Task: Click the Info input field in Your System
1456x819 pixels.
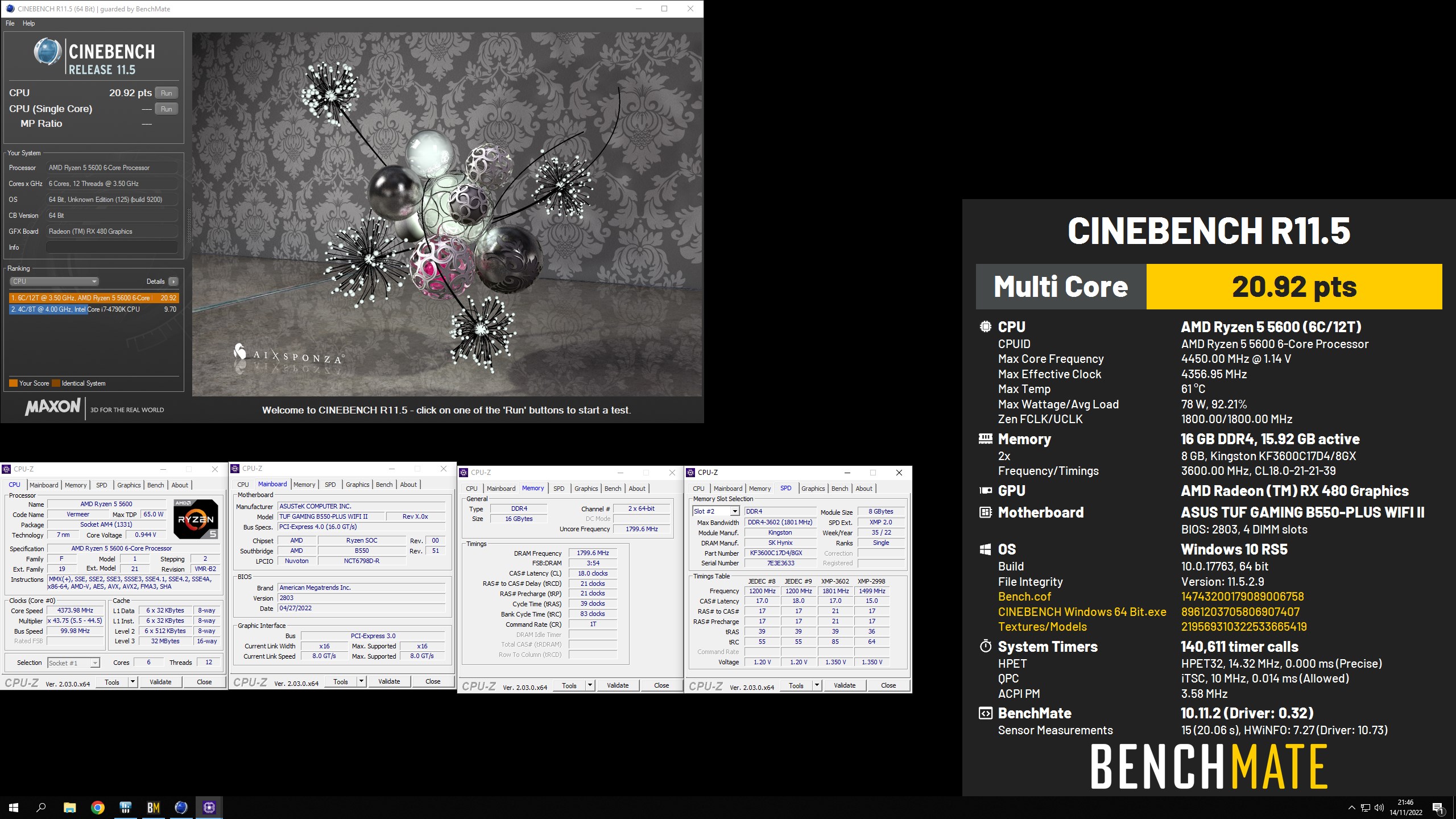Action: tap(111, 247)
